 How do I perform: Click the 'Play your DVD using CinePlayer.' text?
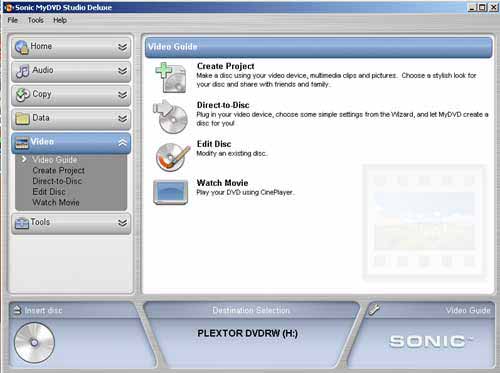tap(245, 193)
